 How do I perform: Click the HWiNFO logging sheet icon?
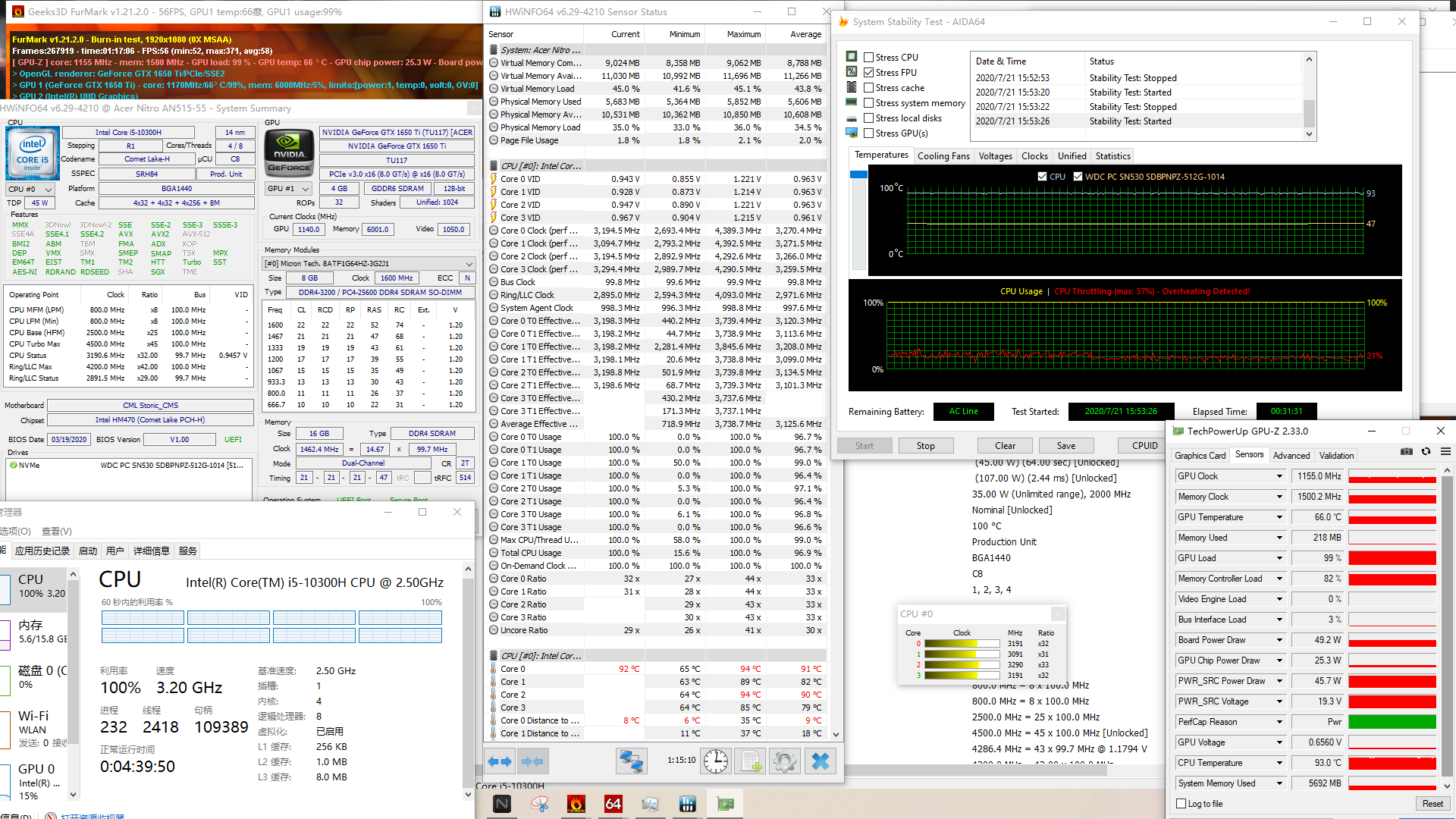click(x=751, y=761)
